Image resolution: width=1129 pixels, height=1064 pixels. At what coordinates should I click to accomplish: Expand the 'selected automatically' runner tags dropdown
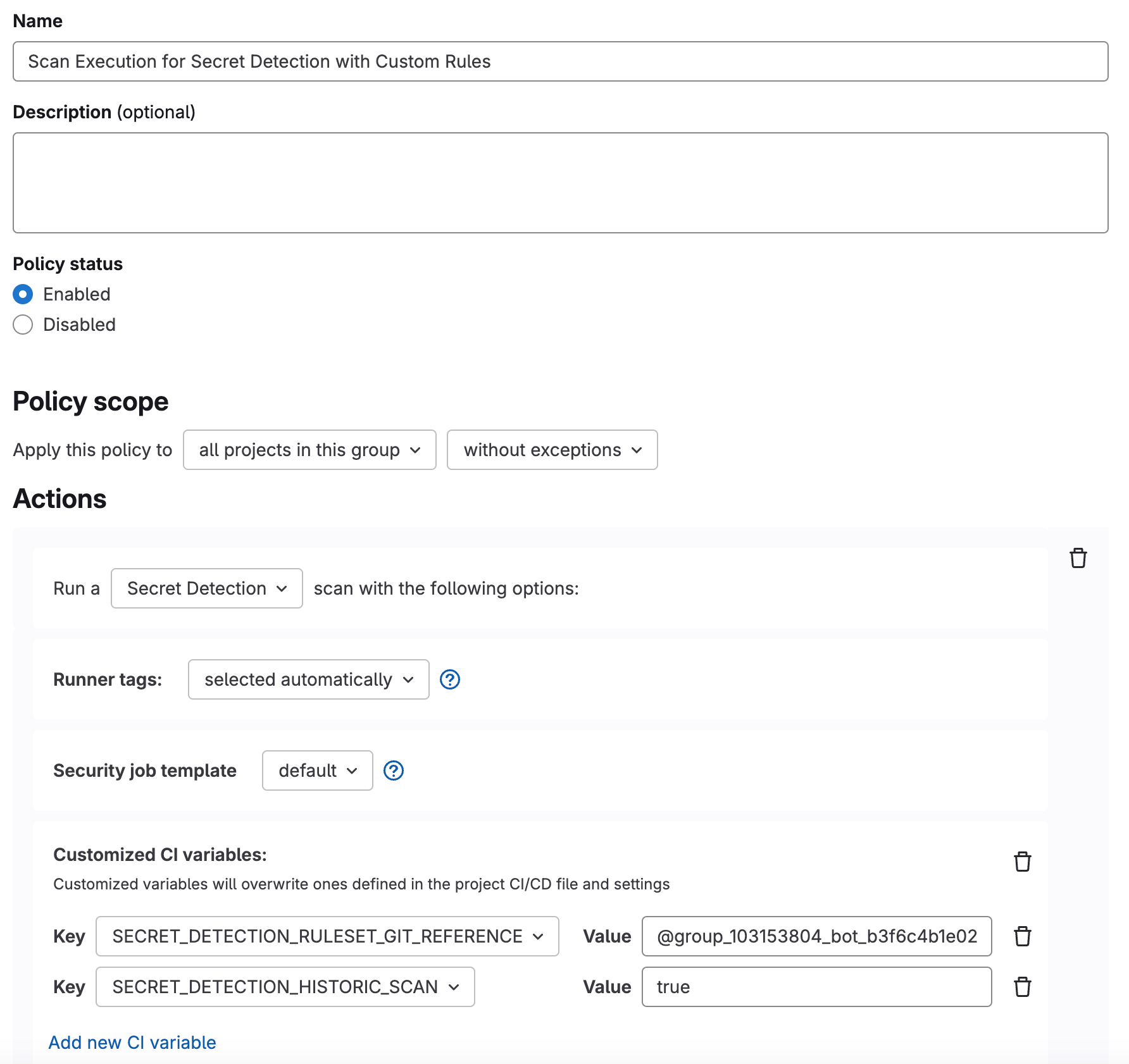coord(308,679)
